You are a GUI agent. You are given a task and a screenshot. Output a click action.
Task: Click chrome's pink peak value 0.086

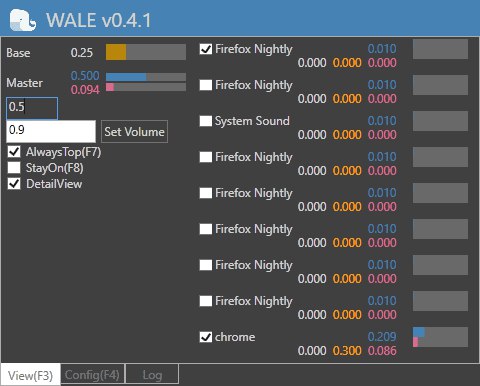(382, 351)
